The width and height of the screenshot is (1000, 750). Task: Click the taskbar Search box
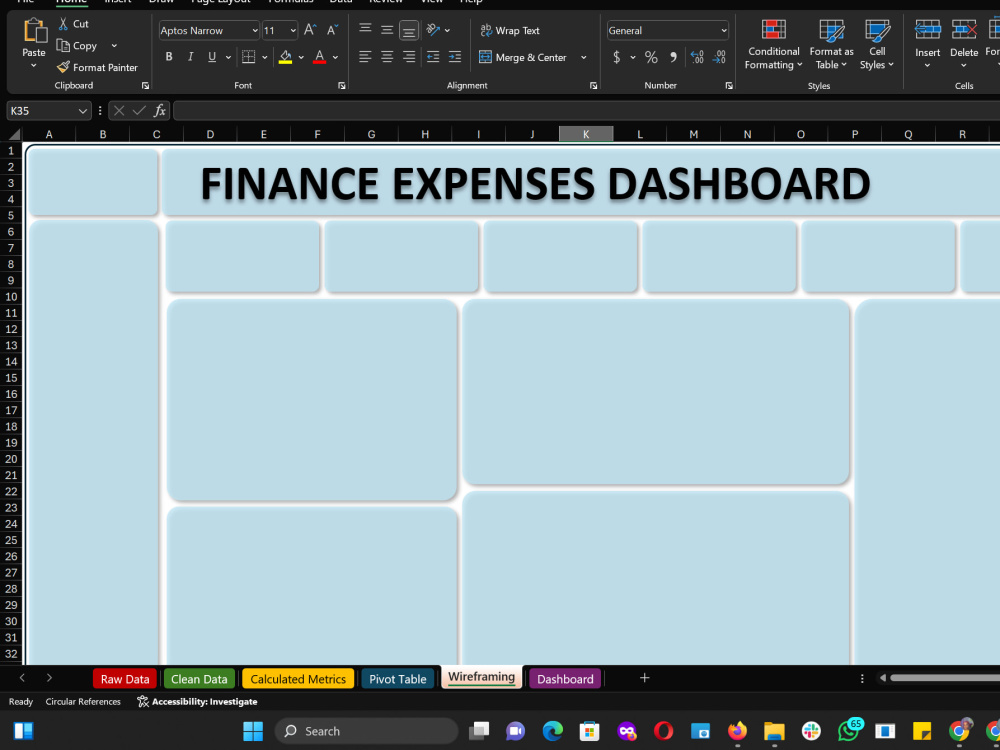click(366, 731)
